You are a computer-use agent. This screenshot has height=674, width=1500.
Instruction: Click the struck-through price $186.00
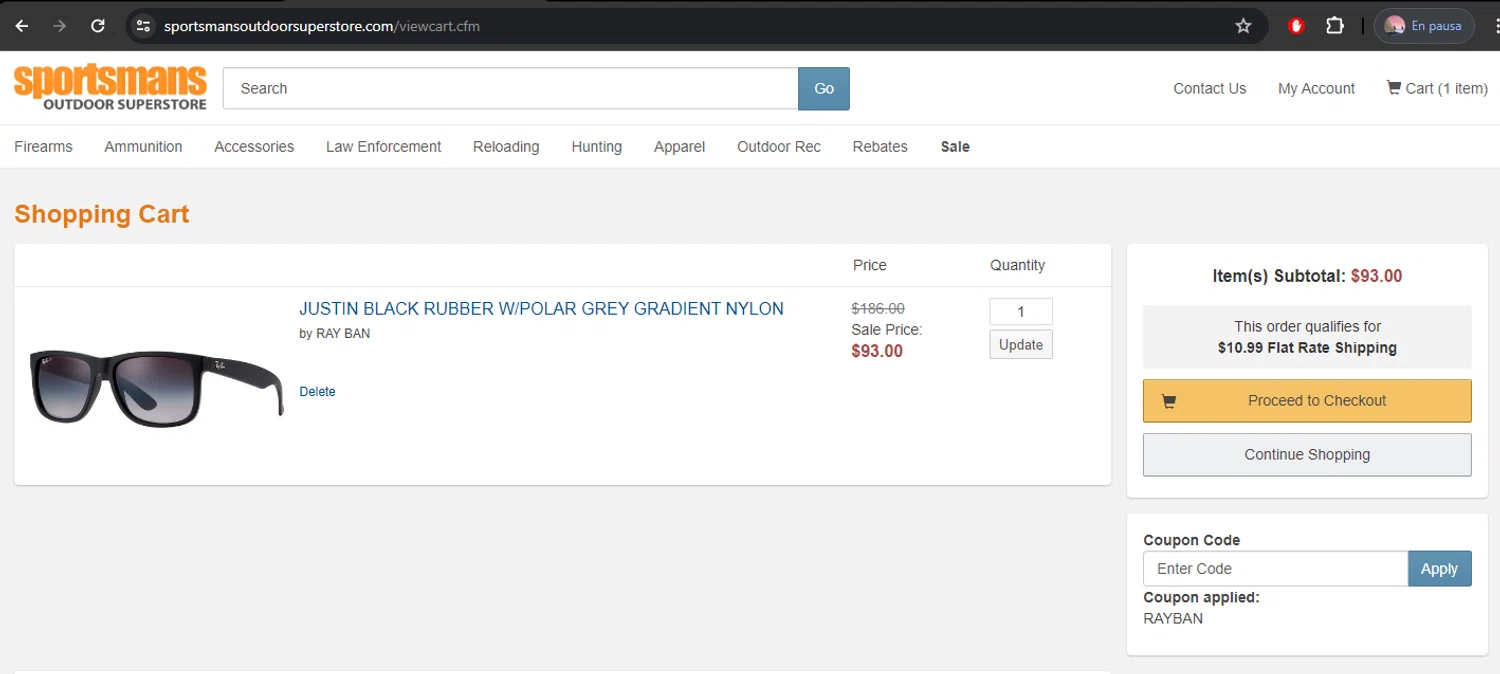878,308
